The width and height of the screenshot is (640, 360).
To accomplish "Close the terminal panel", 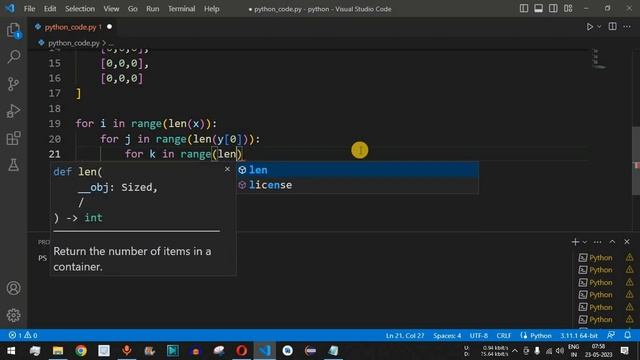I will 627,242.
